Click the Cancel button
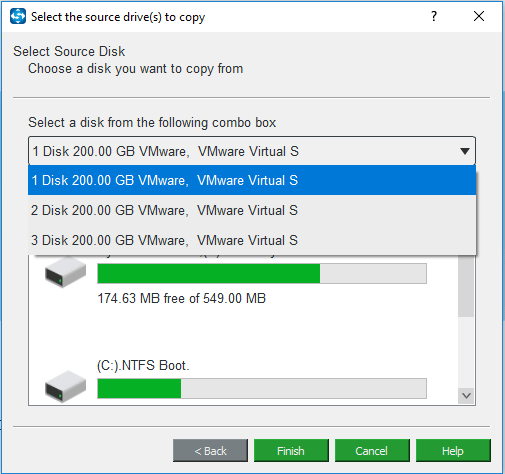Viewport: 505px width, 474px height. tap(372, 451)
